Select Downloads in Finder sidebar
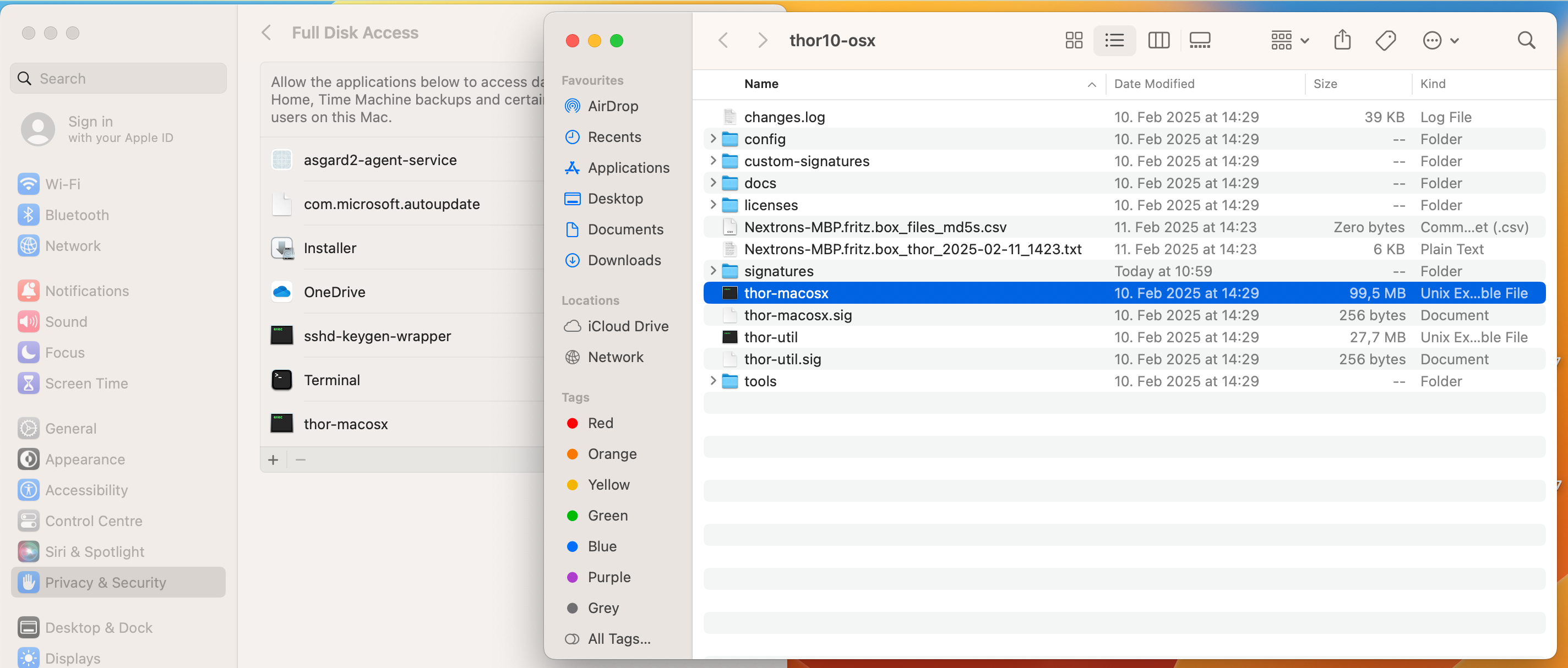The height and width of the screenshot is (668, 1568). click(x=623, y=260)
